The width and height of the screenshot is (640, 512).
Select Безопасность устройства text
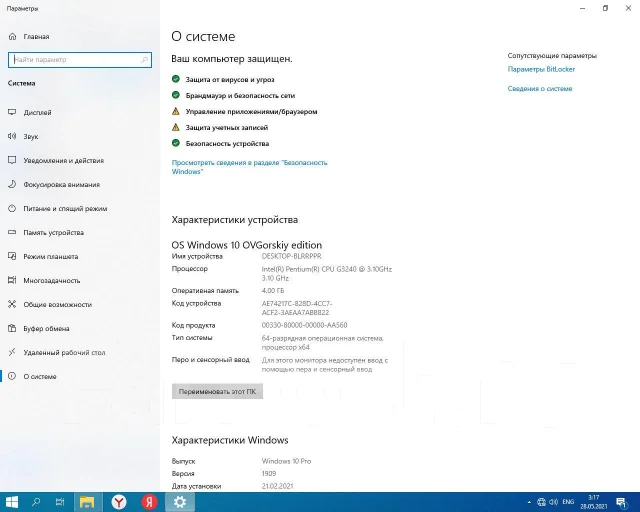227,143
